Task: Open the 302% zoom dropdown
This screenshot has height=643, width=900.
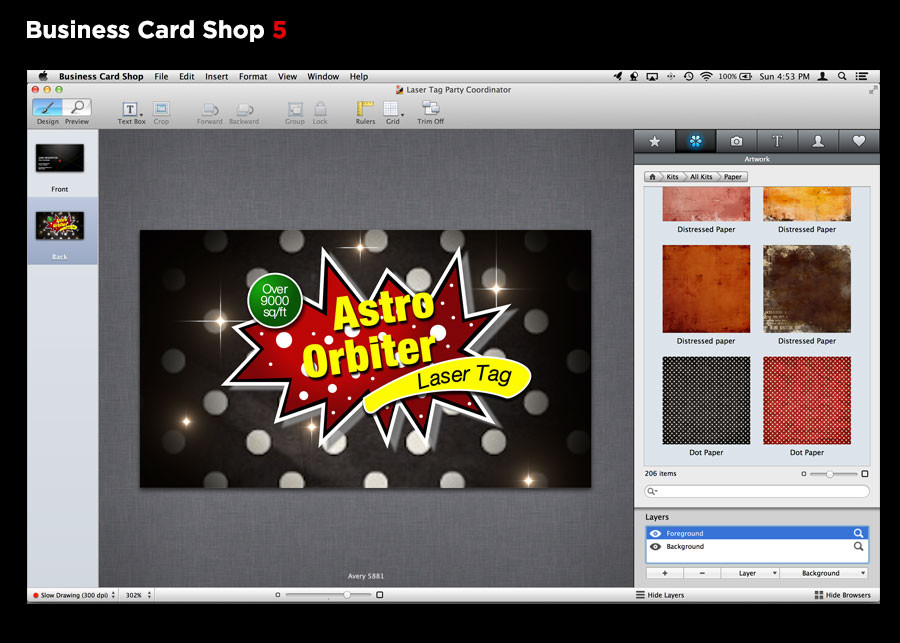Action: (x=138, y=595)
